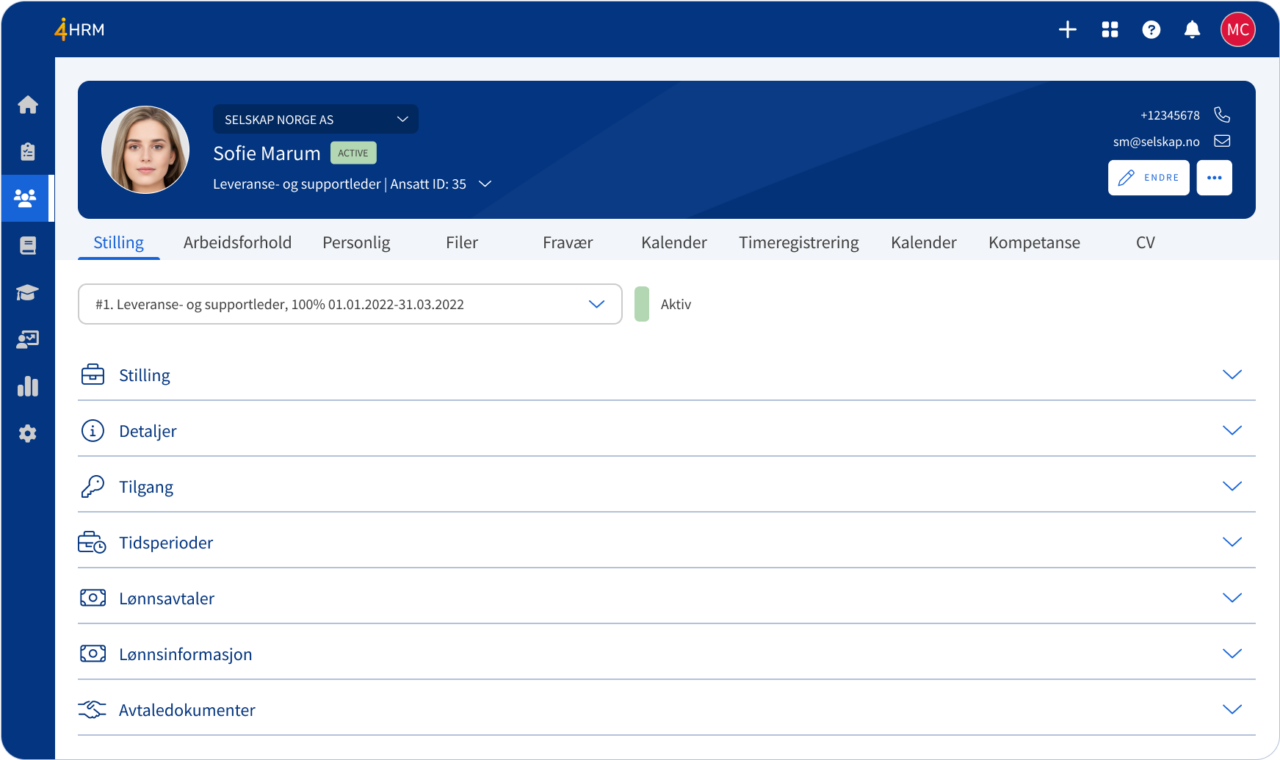The width and height of the screenshot is (1280, 760).
Task: Open the three-dots more options button
Action: 1214,177
